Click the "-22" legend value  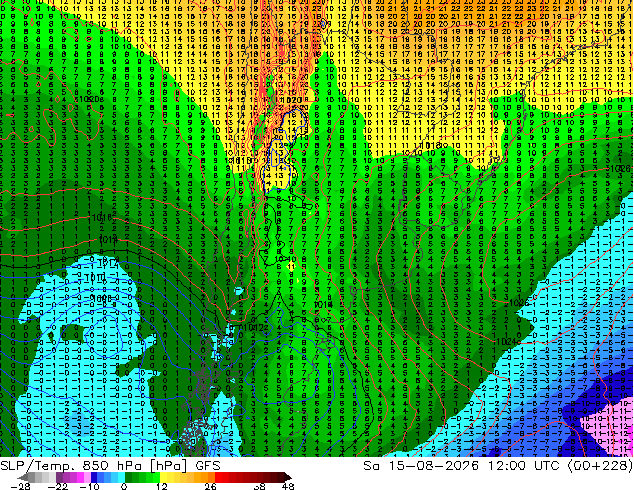(58, 486)
